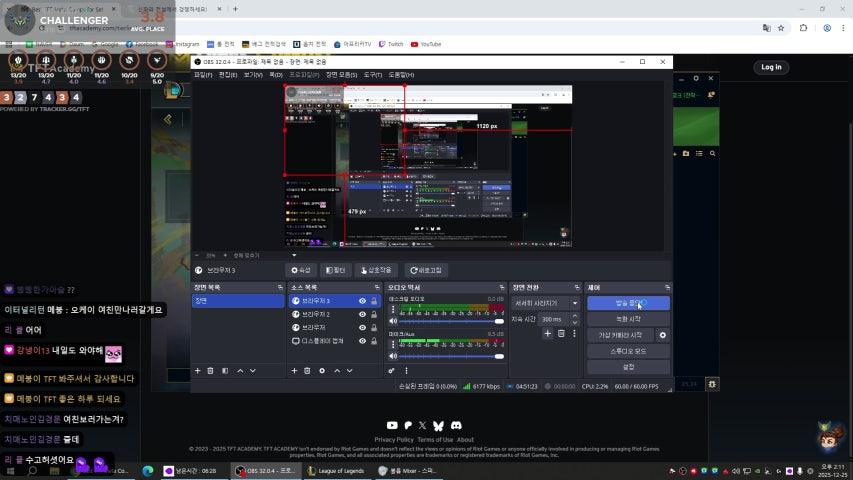
Task: Delete selected source using trash icon
Action: pyautogui.click(x=308, y=371)
